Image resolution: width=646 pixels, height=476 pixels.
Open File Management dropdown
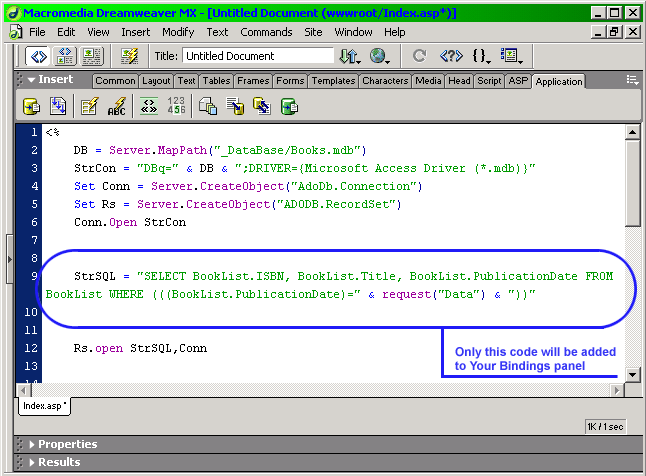pos(350,56)
